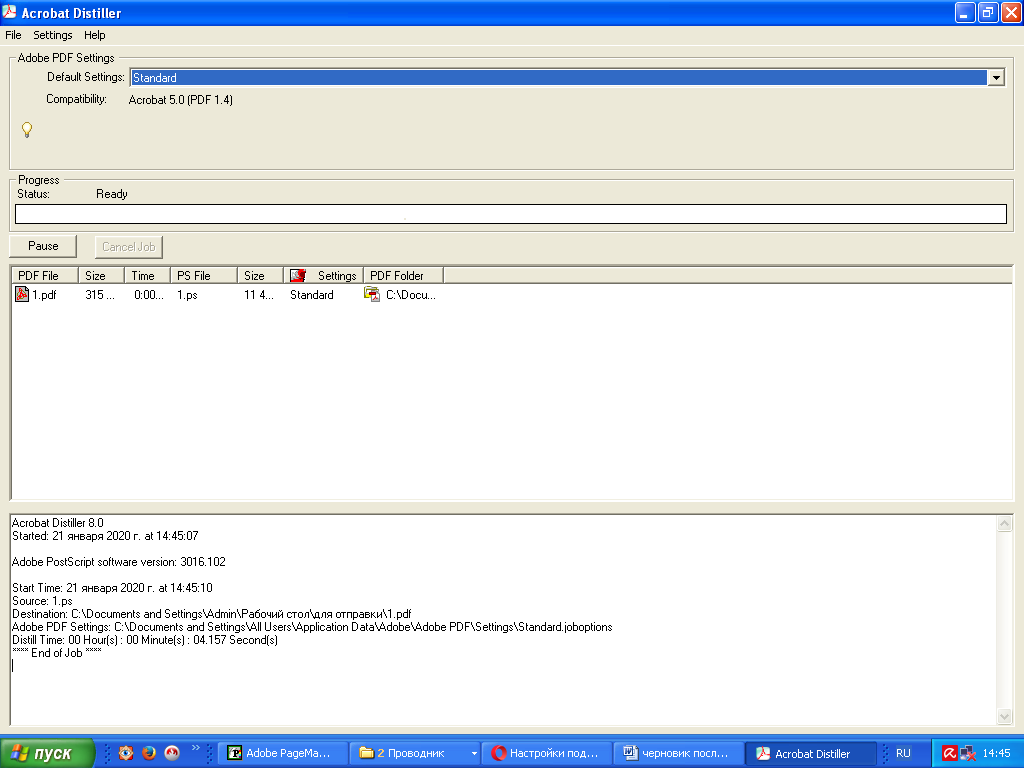
Task: Sort by the Time column header
Action: (x=148, y=276)
